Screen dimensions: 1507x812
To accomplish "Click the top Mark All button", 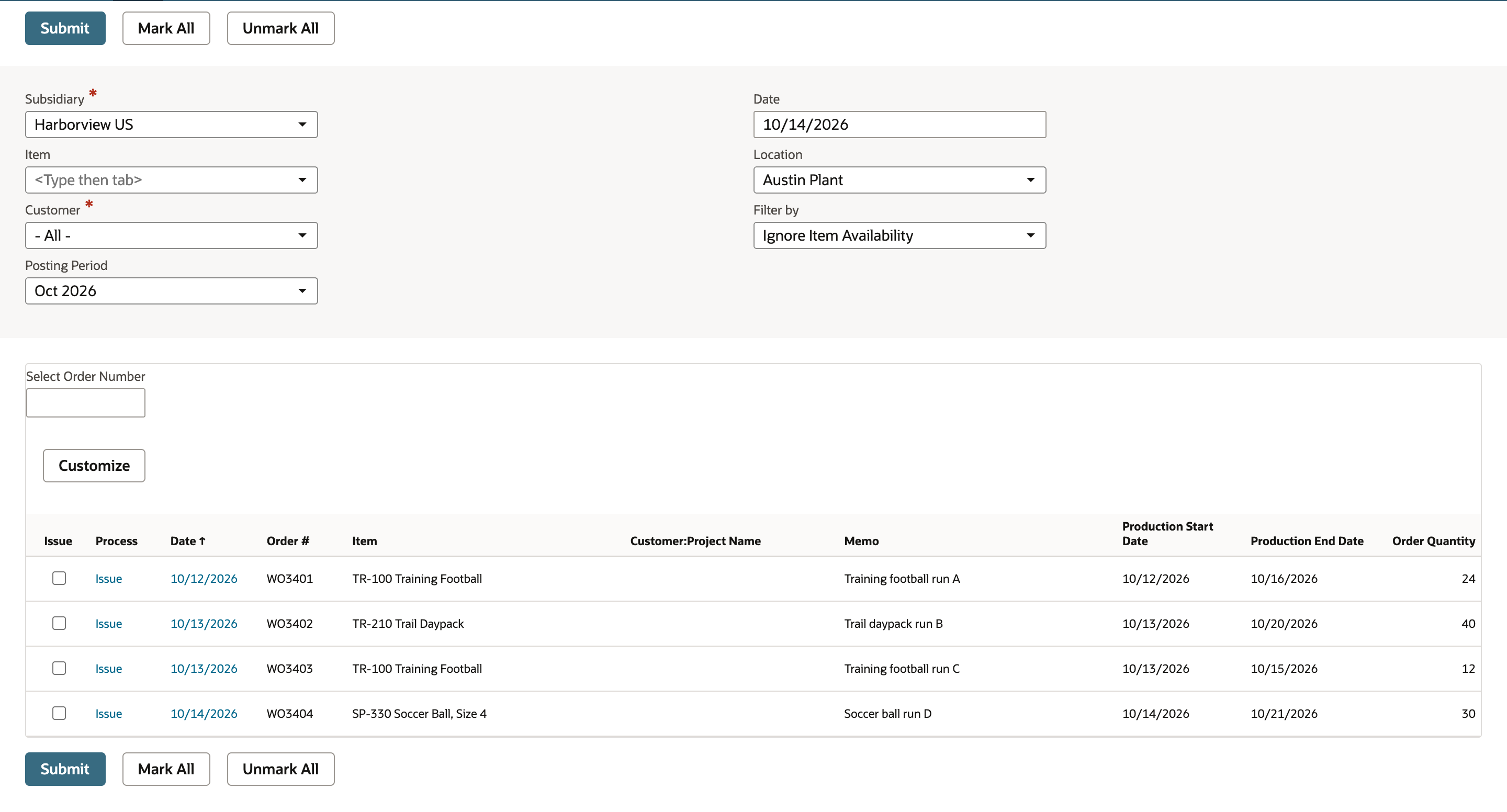I will point(166,28).
